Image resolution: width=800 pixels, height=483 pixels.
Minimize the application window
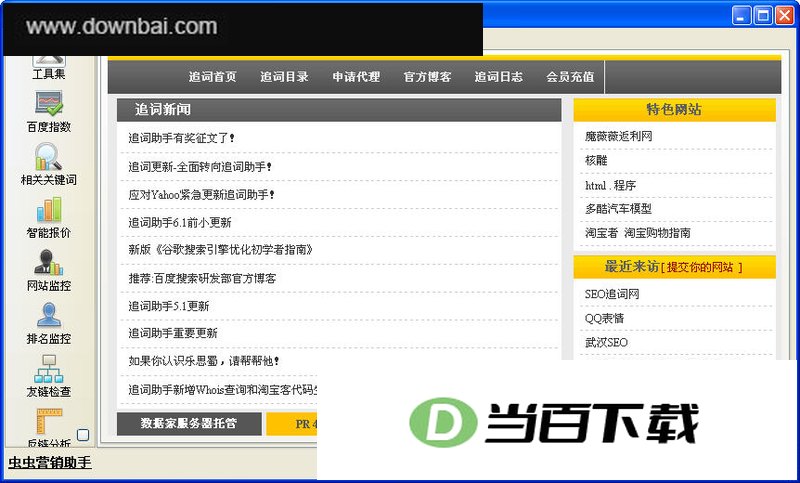pyautogui.click(x=741, y=16)
